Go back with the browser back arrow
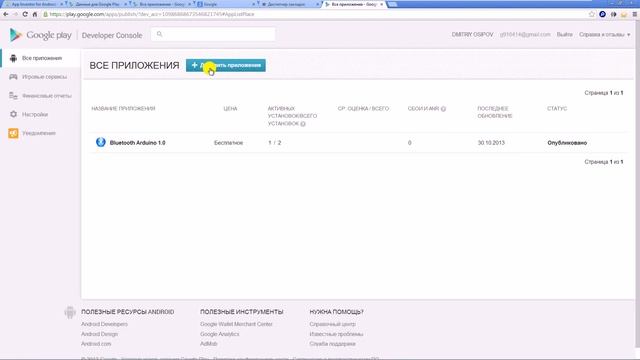Screen dimensions: 640x360 tap(5, 14)
